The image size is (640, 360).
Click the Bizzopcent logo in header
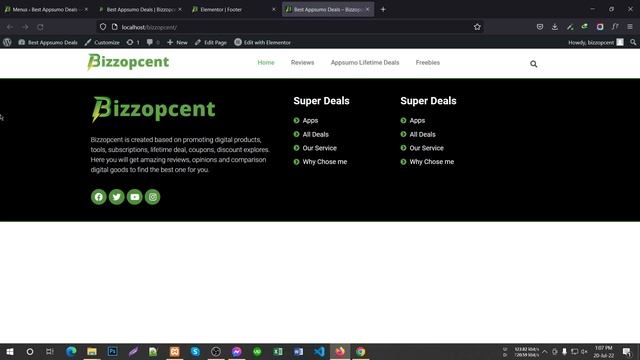(x=128, y=62)
